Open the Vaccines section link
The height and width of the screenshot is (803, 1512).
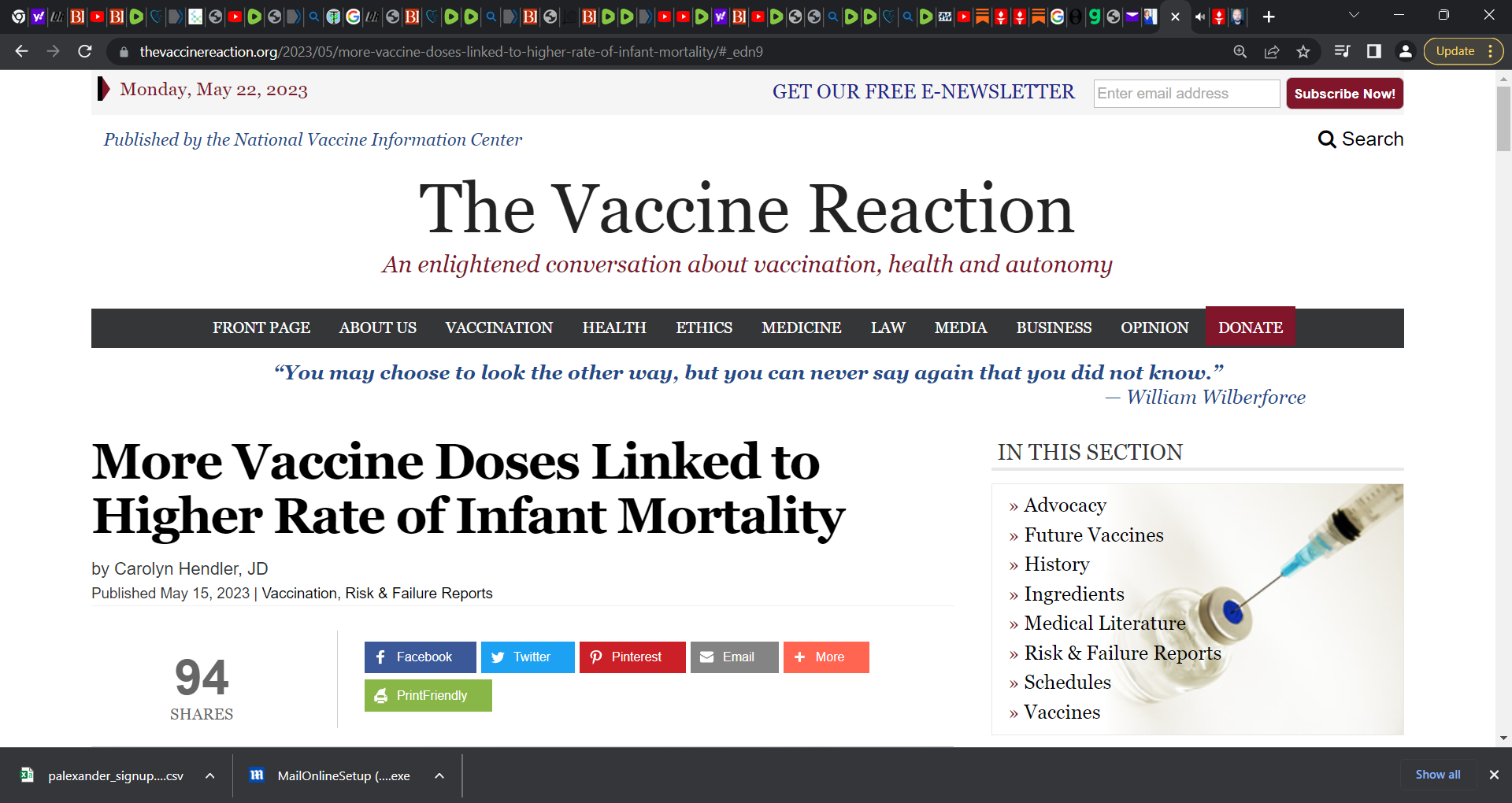(1062, 712)
